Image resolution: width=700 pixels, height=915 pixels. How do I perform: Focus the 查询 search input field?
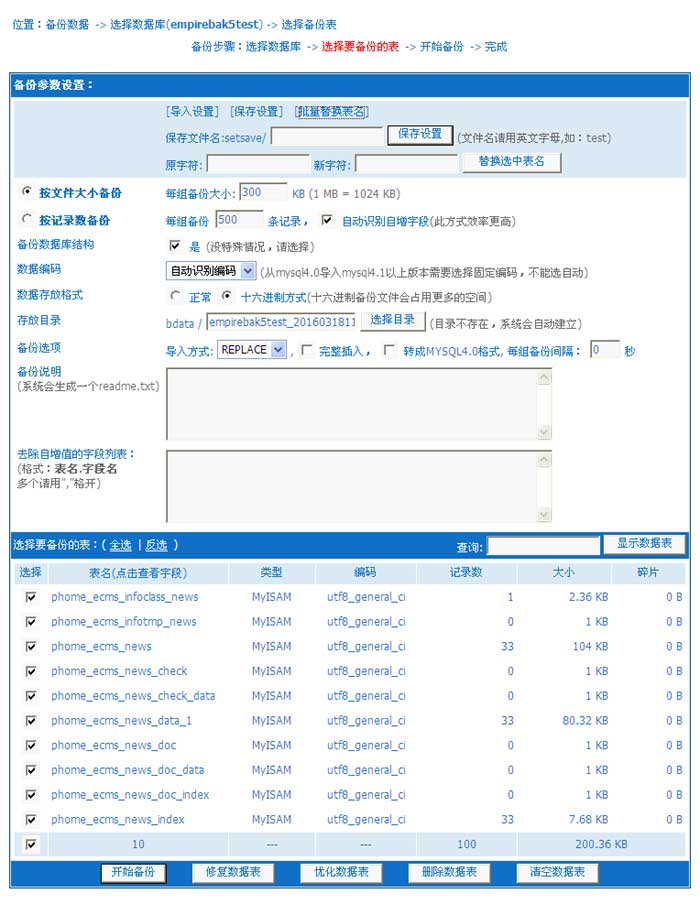pos(542,546)
